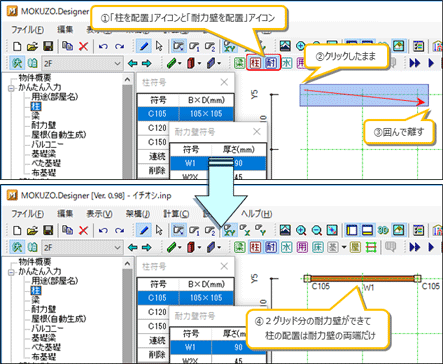Viewport: 443px width, 364px height.
Task: Close 柱符号 panel in top window
Action: [x=224, y=82]
